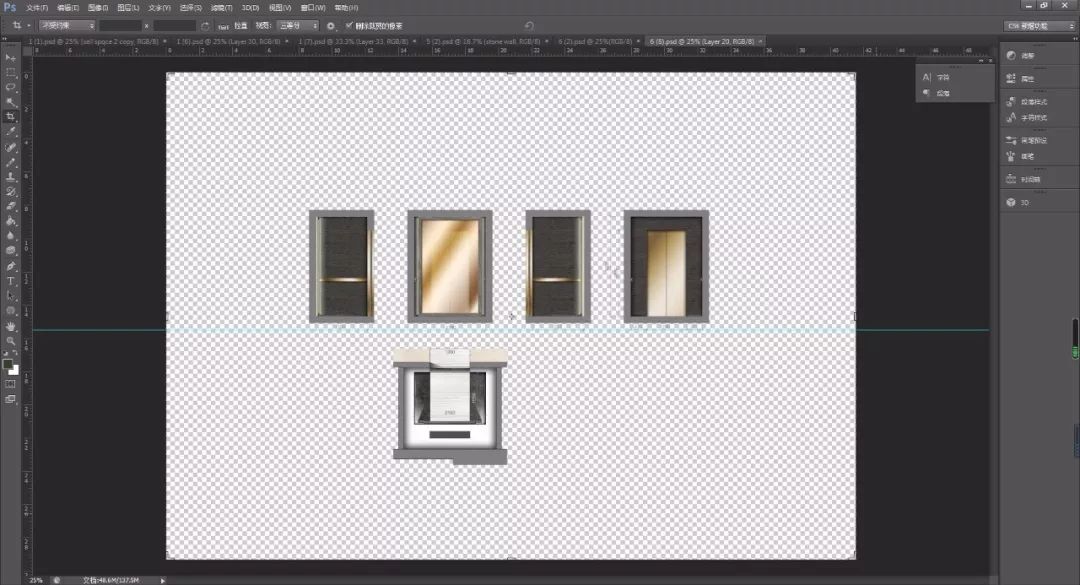Viewport: 1080px width, 585px height.
Task: Click the clear crop ratio button
Action: tap(205, 25)
